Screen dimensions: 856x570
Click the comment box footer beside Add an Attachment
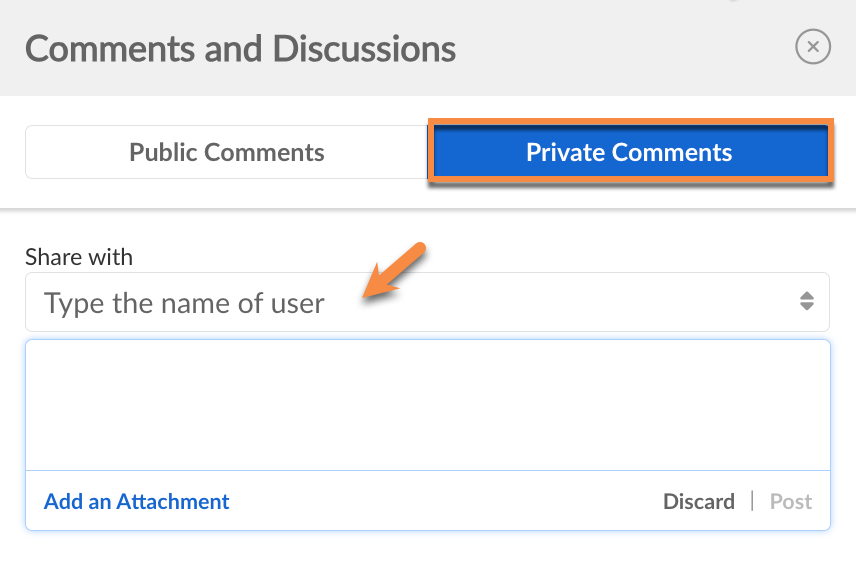[x=440, y=501]
